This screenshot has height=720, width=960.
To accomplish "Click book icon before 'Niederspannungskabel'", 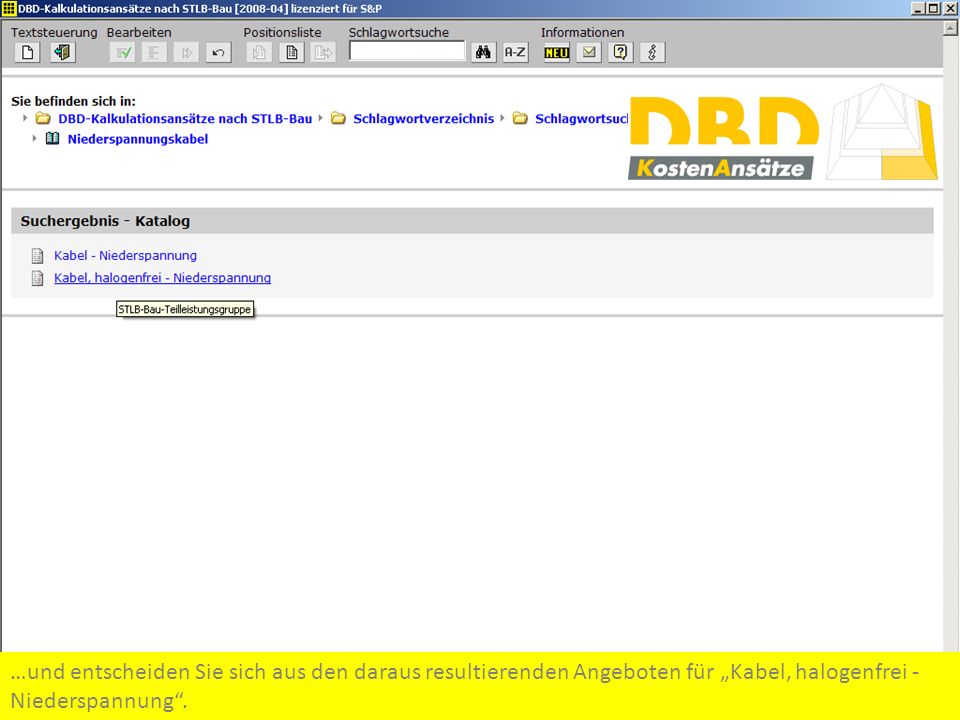I will point(53,138).
